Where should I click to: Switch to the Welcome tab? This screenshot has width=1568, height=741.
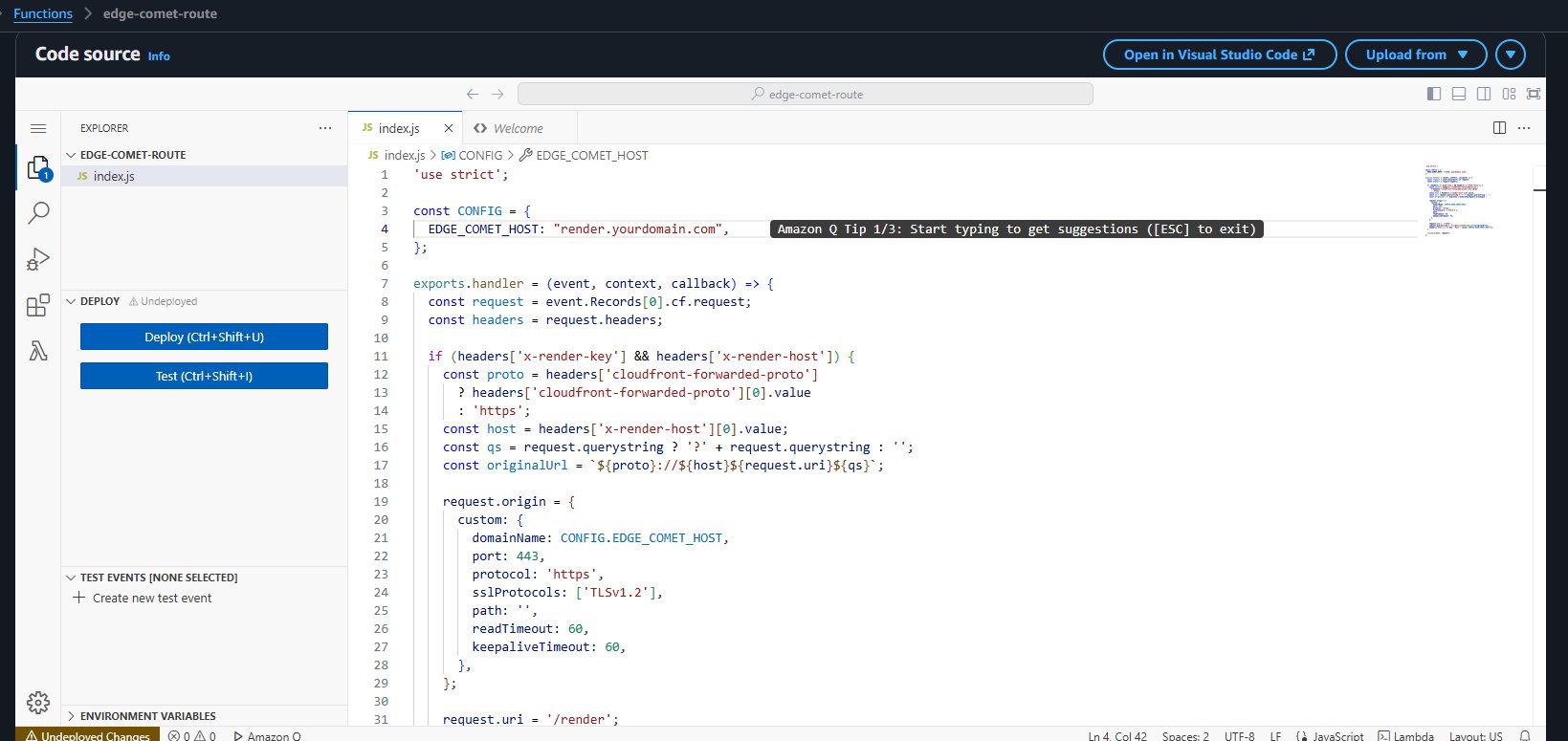tap(519, 128)
